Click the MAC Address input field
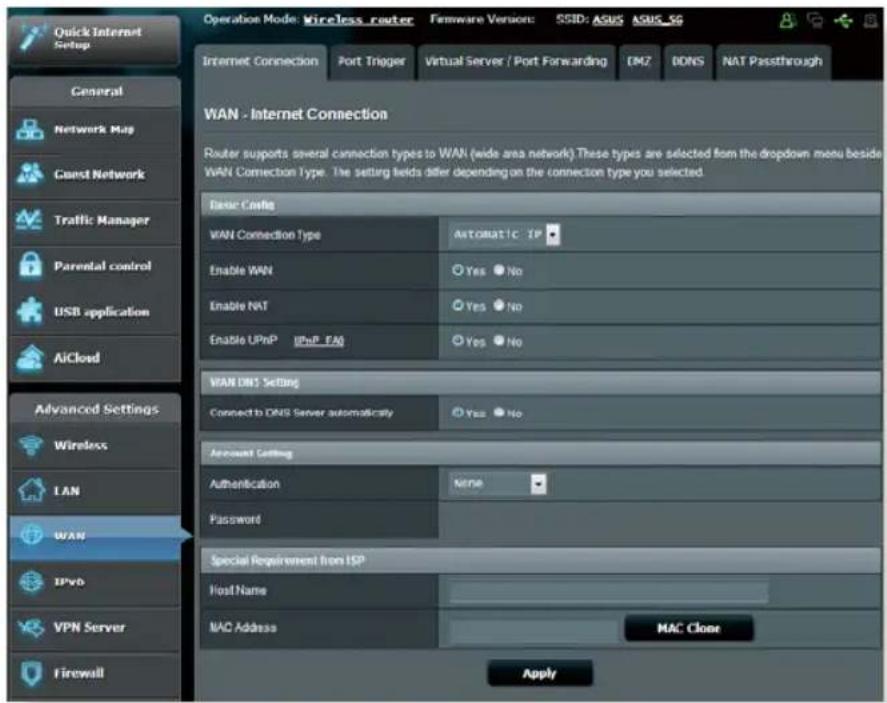Image resolution: width=887 pixels, height=703 pixels. 533,628
